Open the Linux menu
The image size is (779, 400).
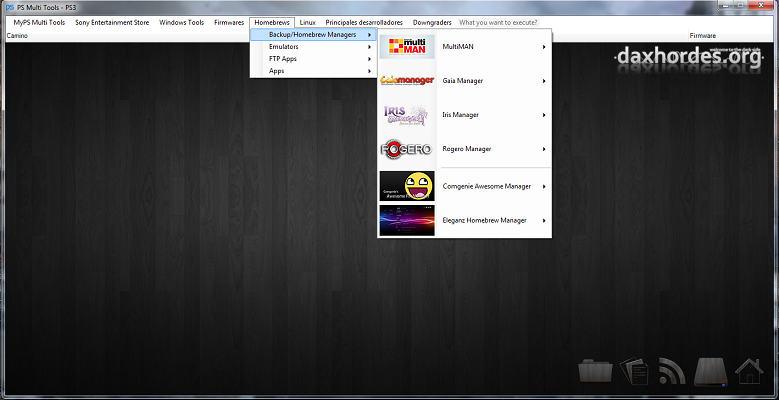coord(308,22)
